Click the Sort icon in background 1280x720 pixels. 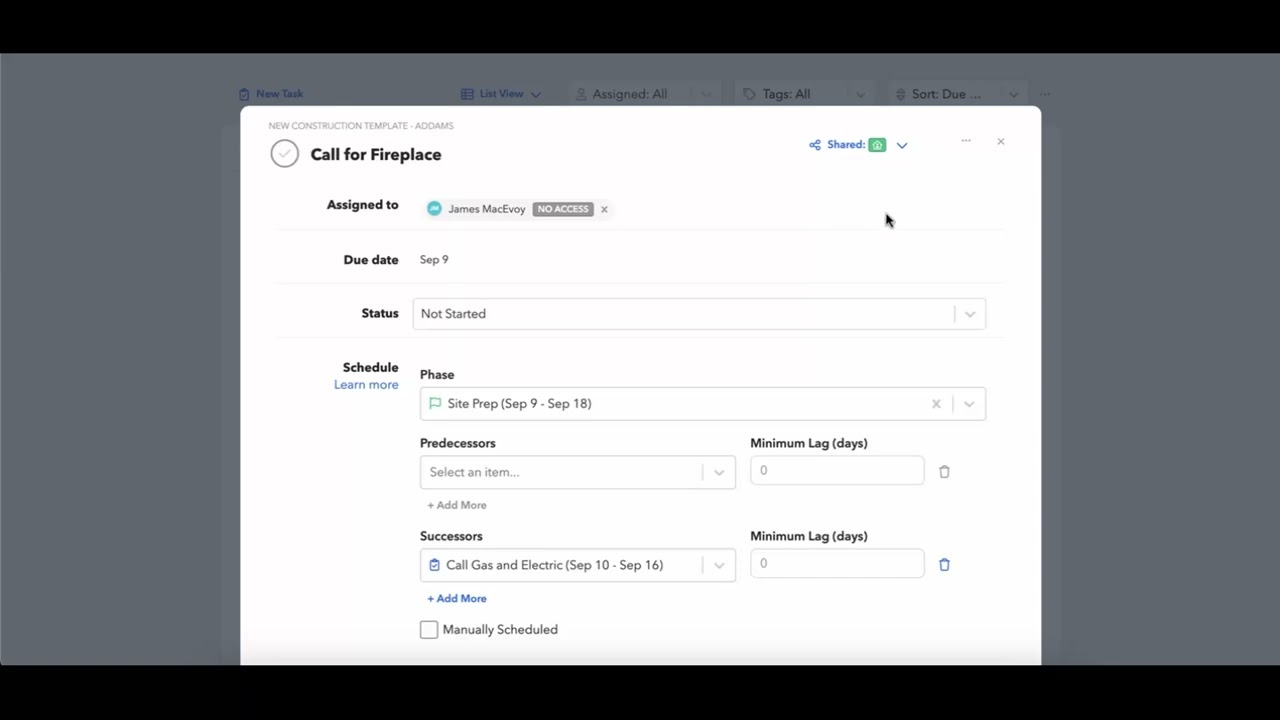coord(900,94)
